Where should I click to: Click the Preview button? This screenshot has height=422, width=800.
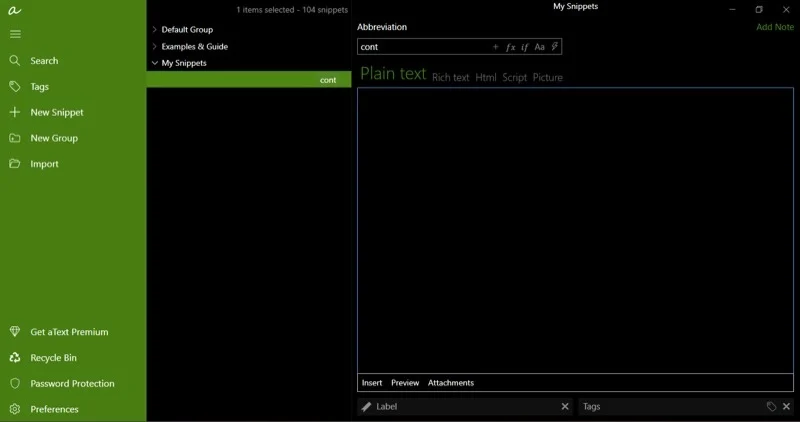pos(405,383)
